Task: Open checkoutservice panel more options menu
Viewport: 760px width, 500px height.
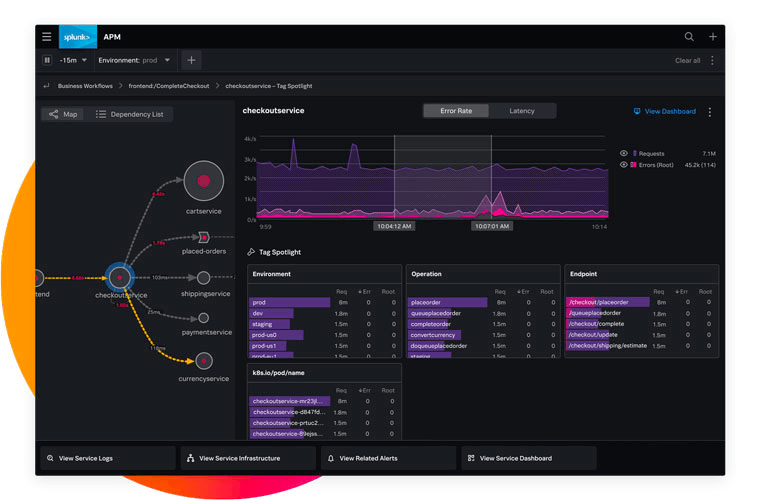Action: pyautogui.click(x=710, y=112)
